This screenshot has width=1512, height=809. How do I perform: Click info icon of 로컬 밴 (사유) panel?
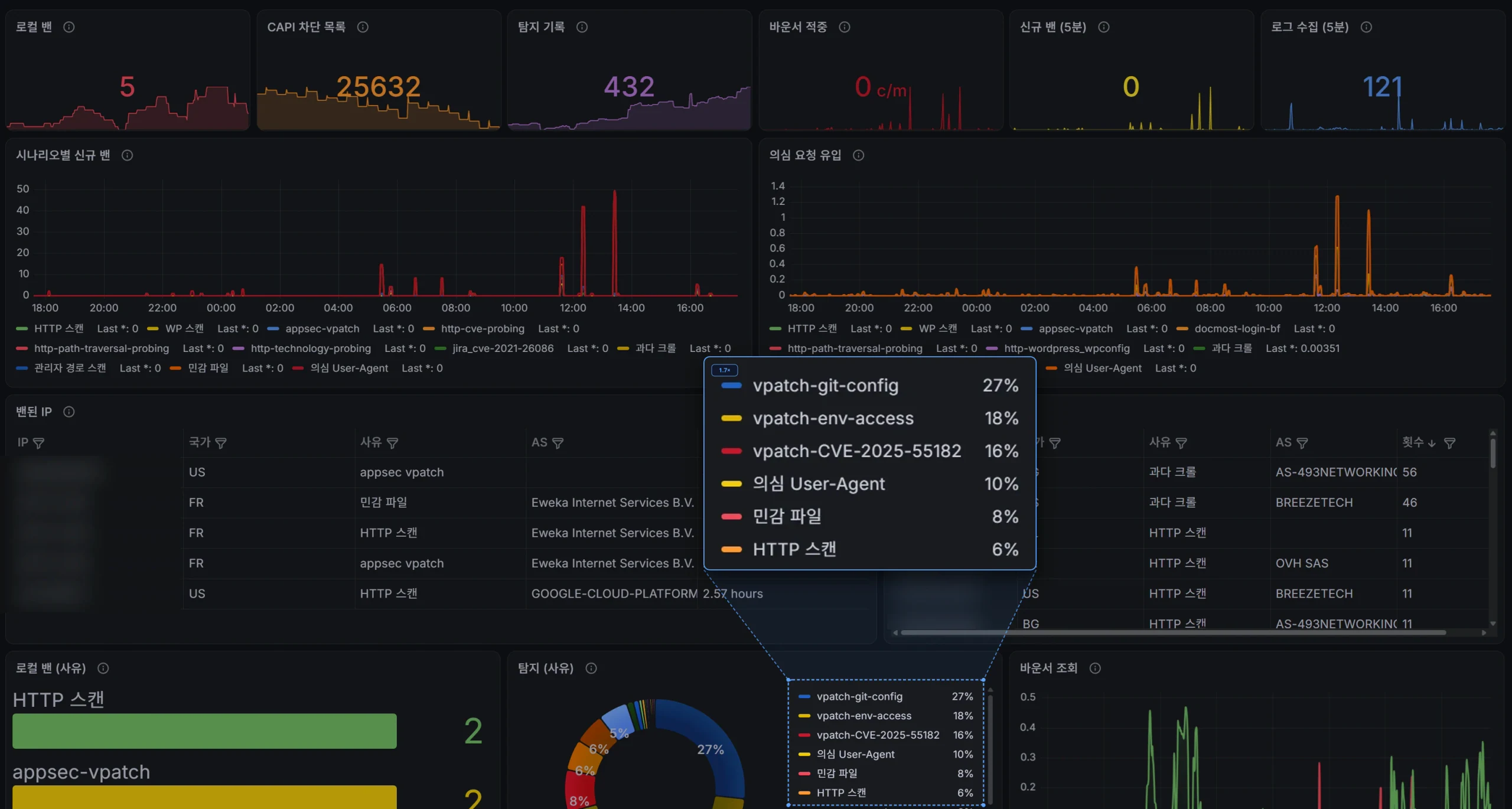point(103,668)
